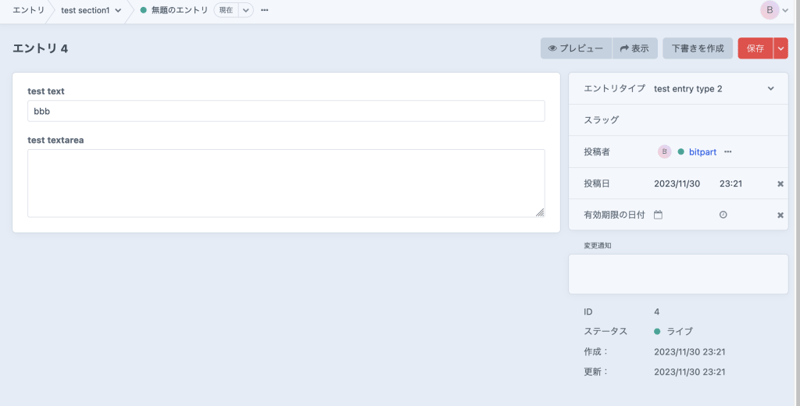
Task: Click the calendar icon in expiry date
Action: 659,215
